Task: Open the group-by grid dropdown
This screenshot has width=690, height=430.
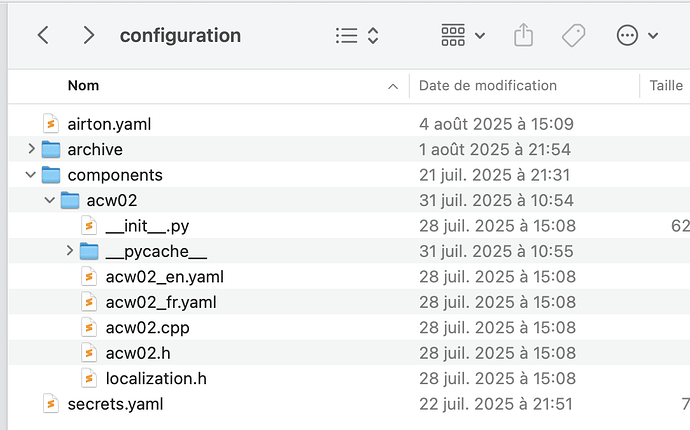Action: point(463,36)
